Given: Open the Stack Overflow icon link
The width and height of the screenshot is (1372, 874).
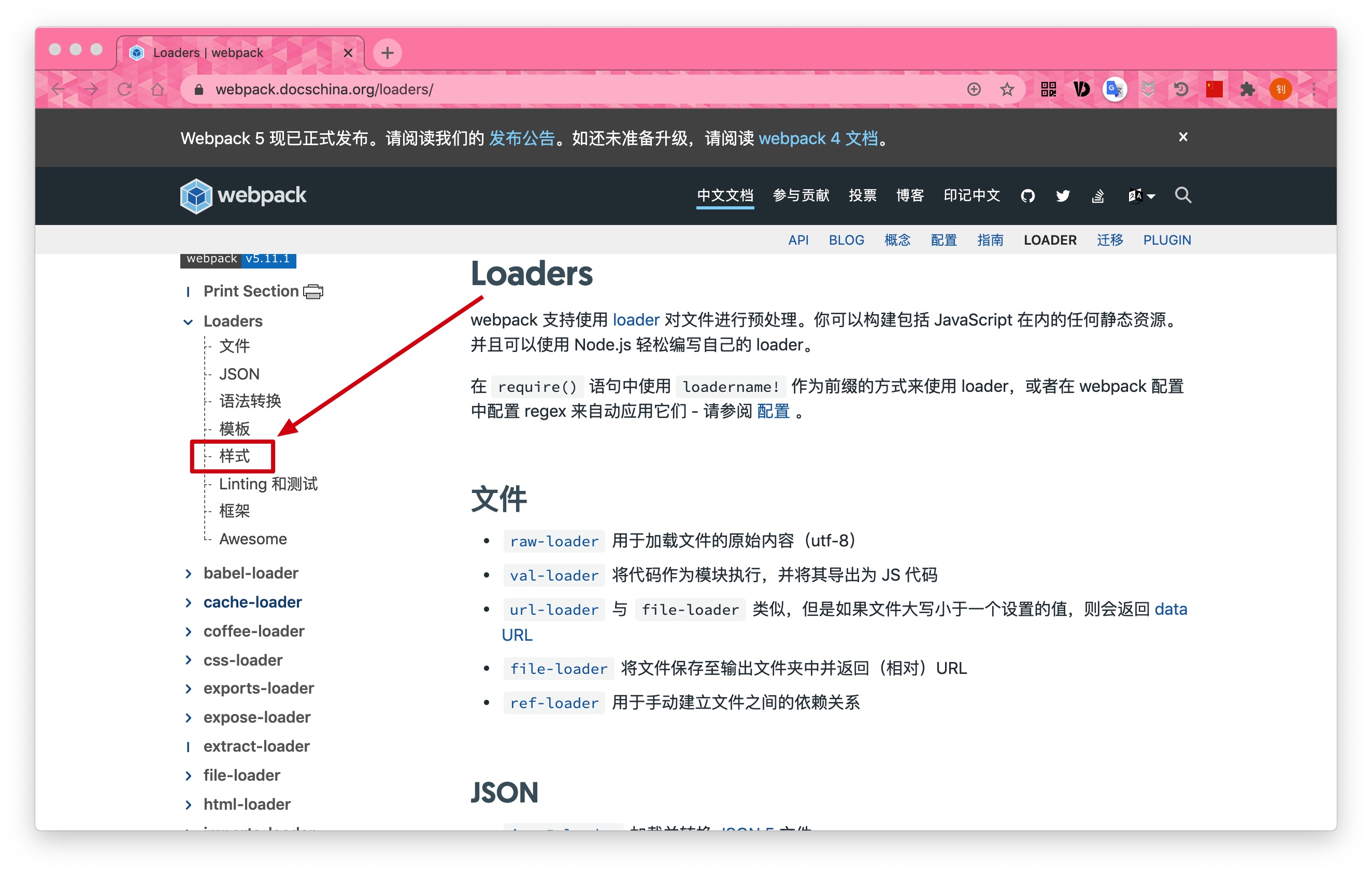Looking at the screenshot, I should click(x=1097, y=195).
